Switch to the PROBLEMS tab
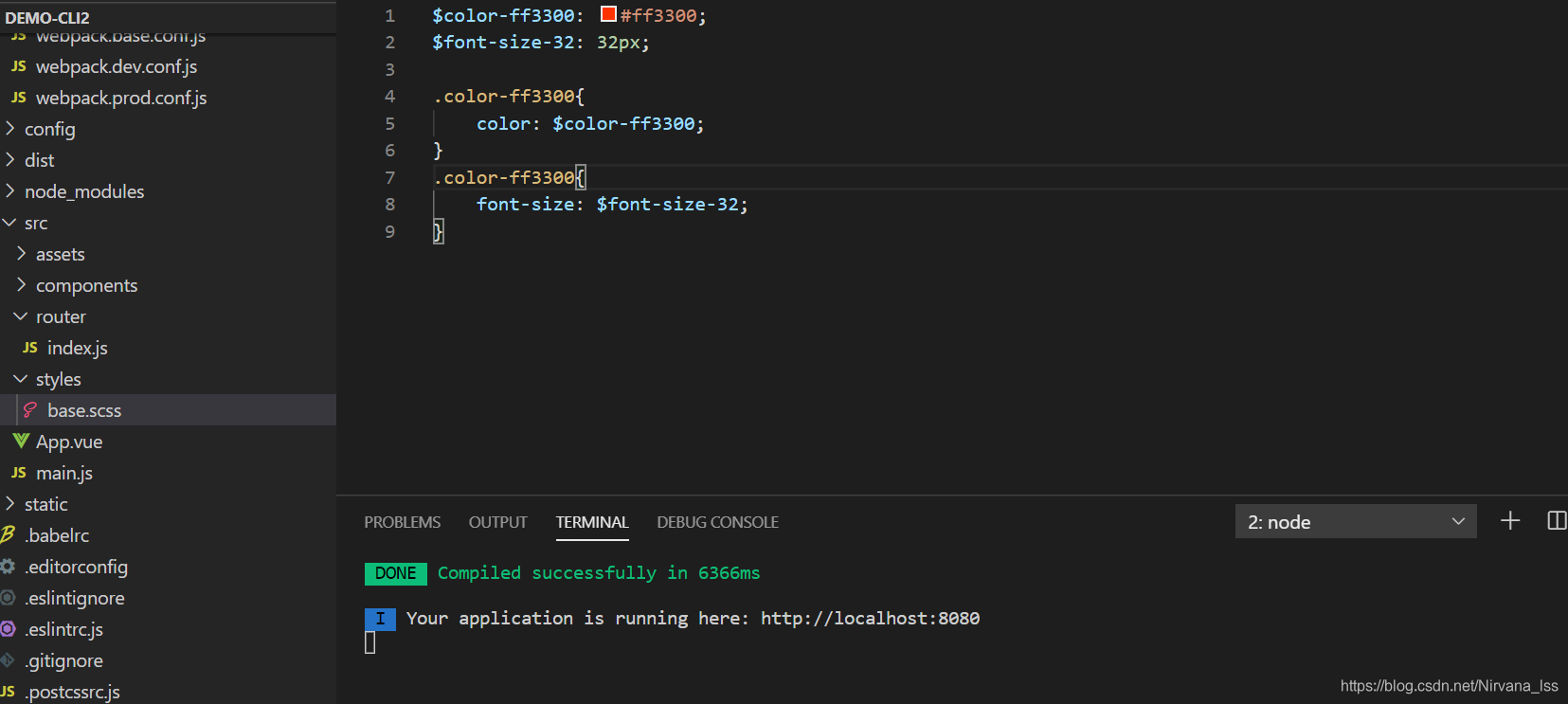Viewport: 1568px width, 704px height. [x=403, y=522]
